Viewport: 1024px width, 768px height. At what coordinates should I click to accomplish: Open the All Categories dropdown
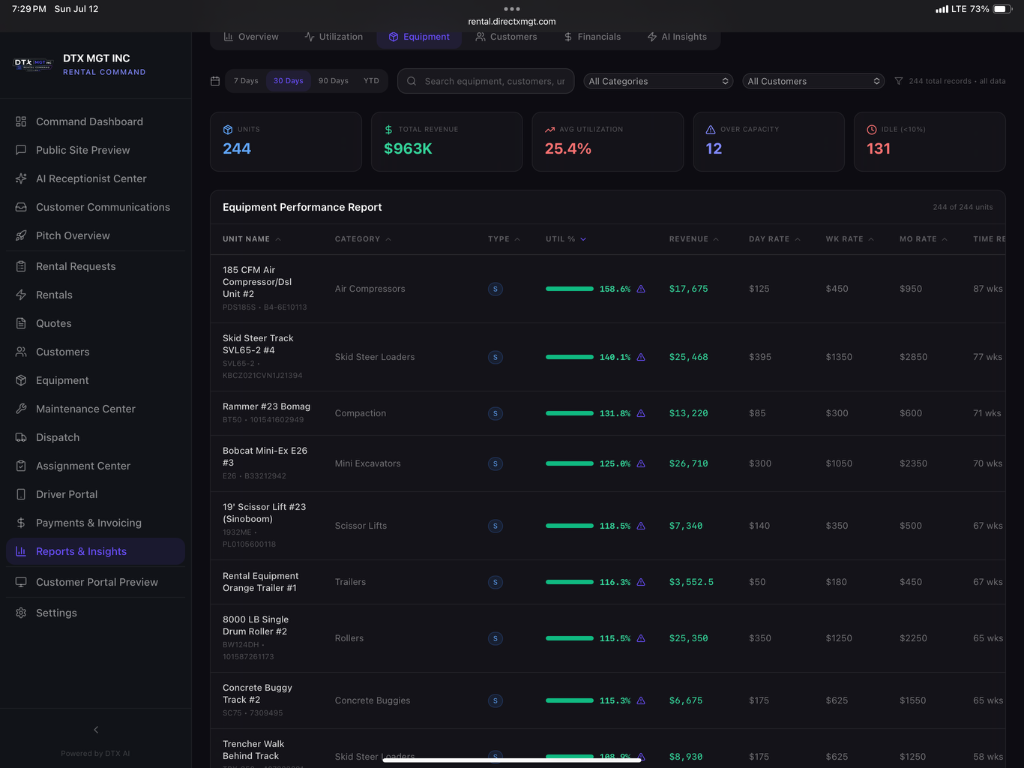point(658,81)
